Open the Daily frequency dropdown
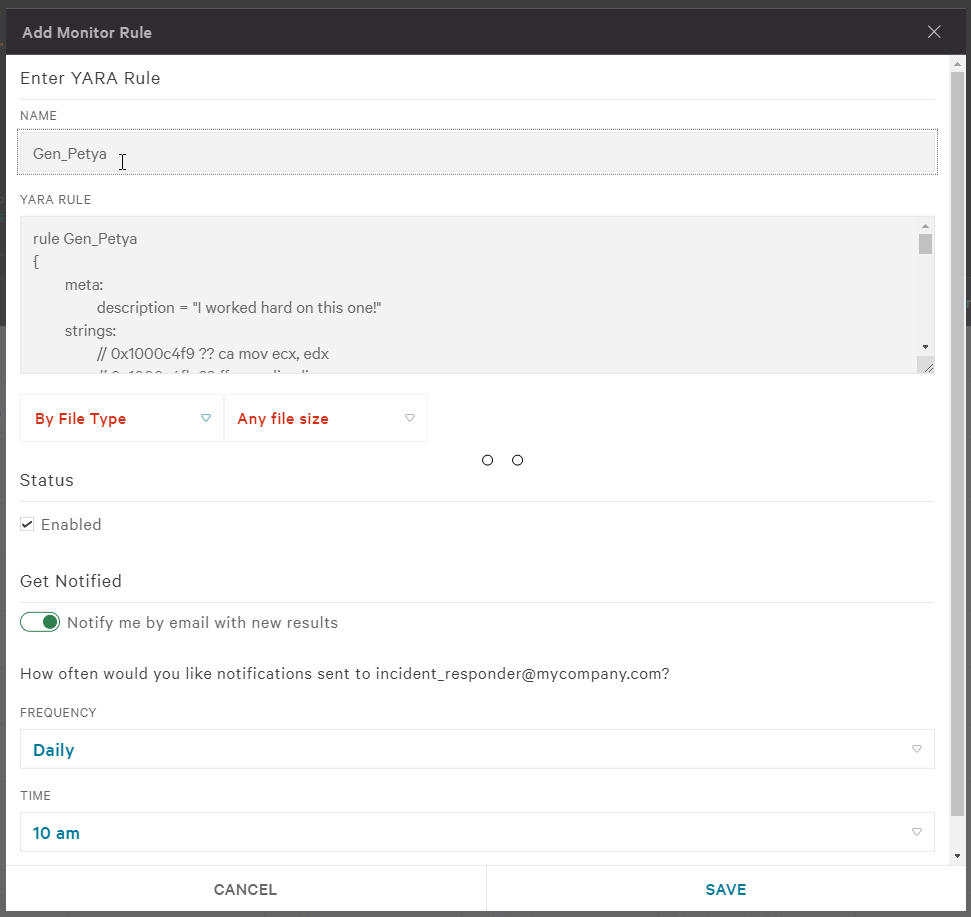Image resolution: width=971 pixels, height=917 pixels. [x=477, y=749]
